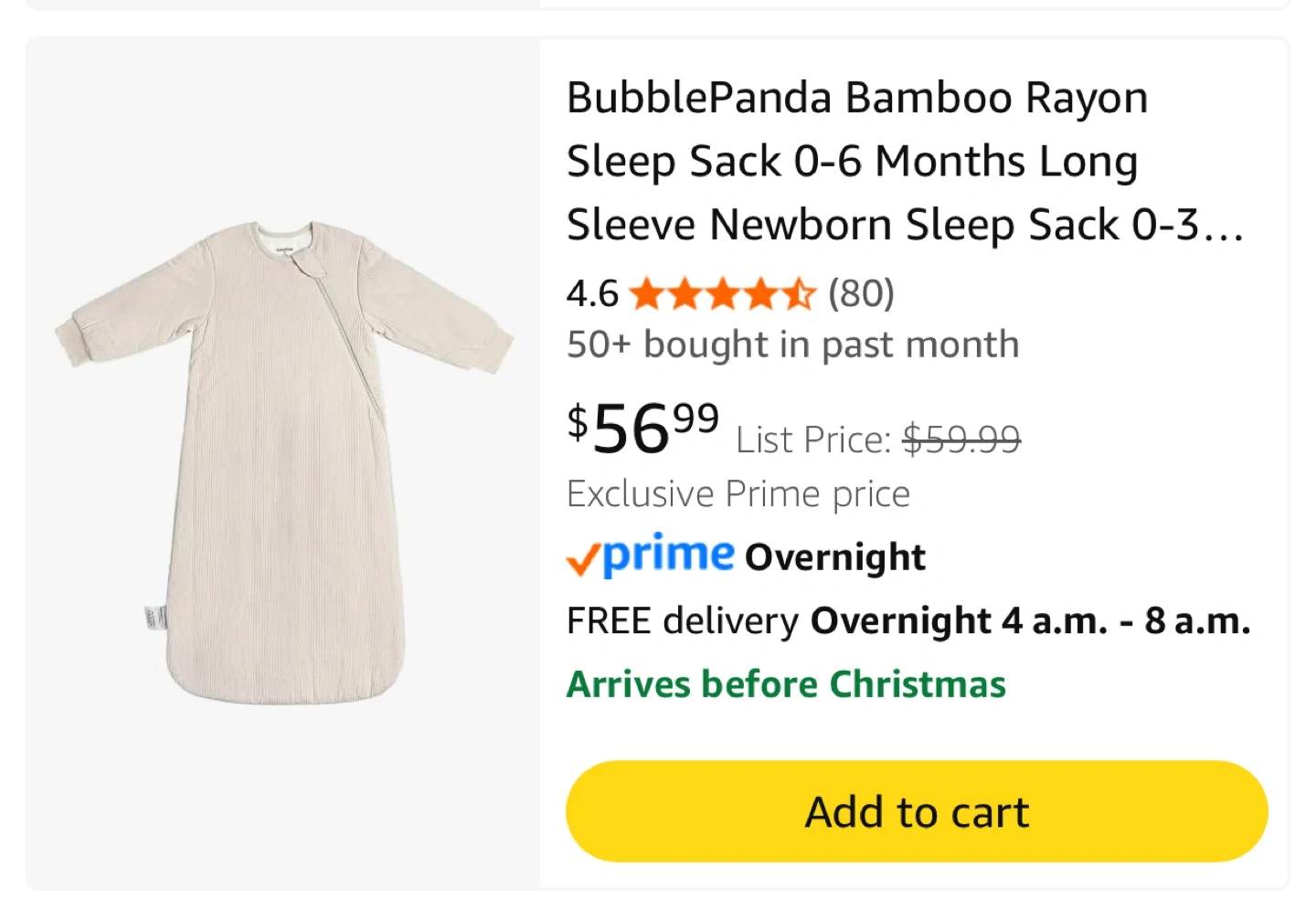Click the Arrives before Christmas message
Screen dimensions: 1316x911
[x=786, y=684]
